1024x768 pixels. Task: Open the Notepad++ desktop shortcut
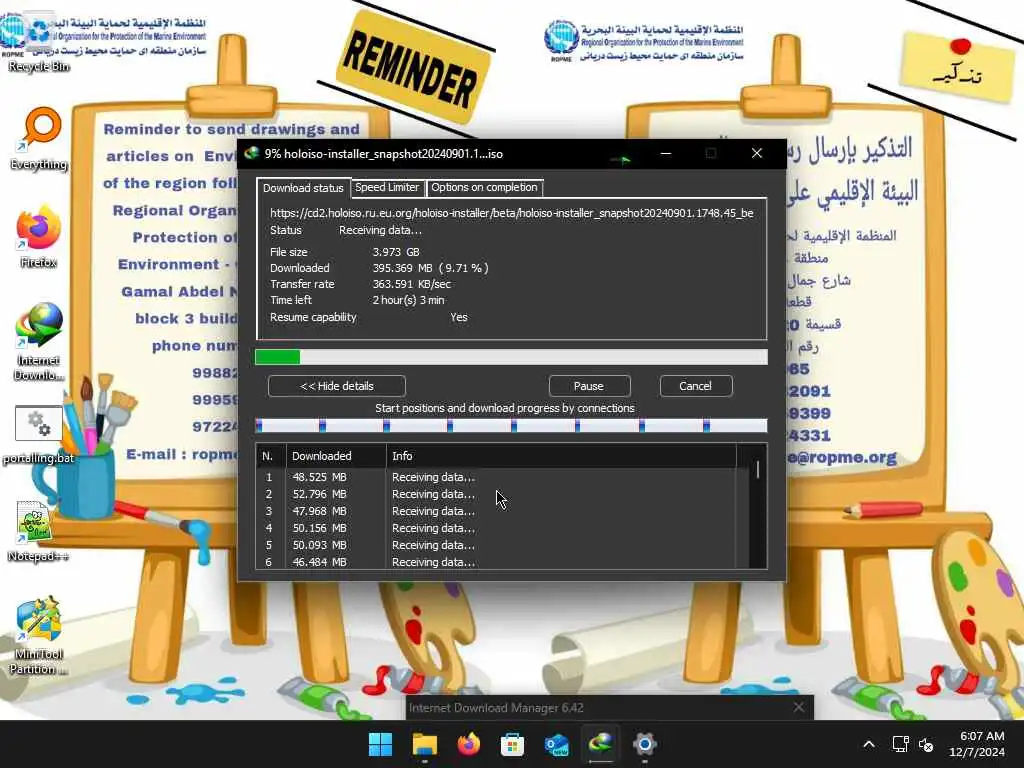38,531
